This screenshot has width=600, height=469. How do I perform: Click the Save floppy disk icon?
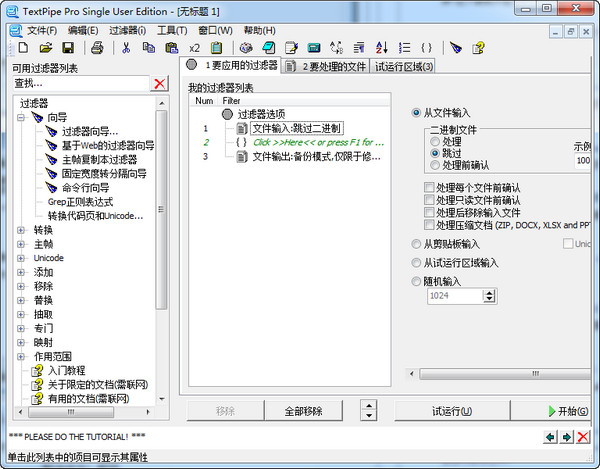pos(68,48)
